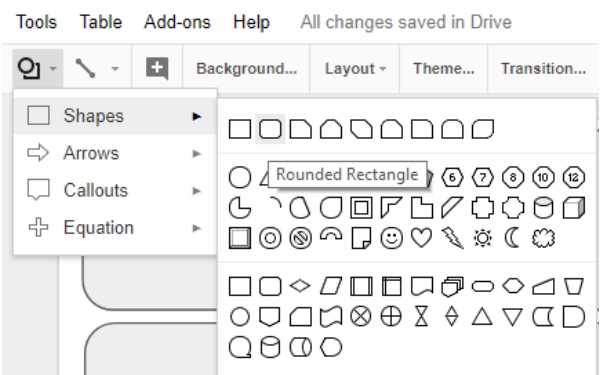Select the heptagon shape labeled 7
Image resolution: width=600 pixels, height=375 pixels.
pos(483,177)
